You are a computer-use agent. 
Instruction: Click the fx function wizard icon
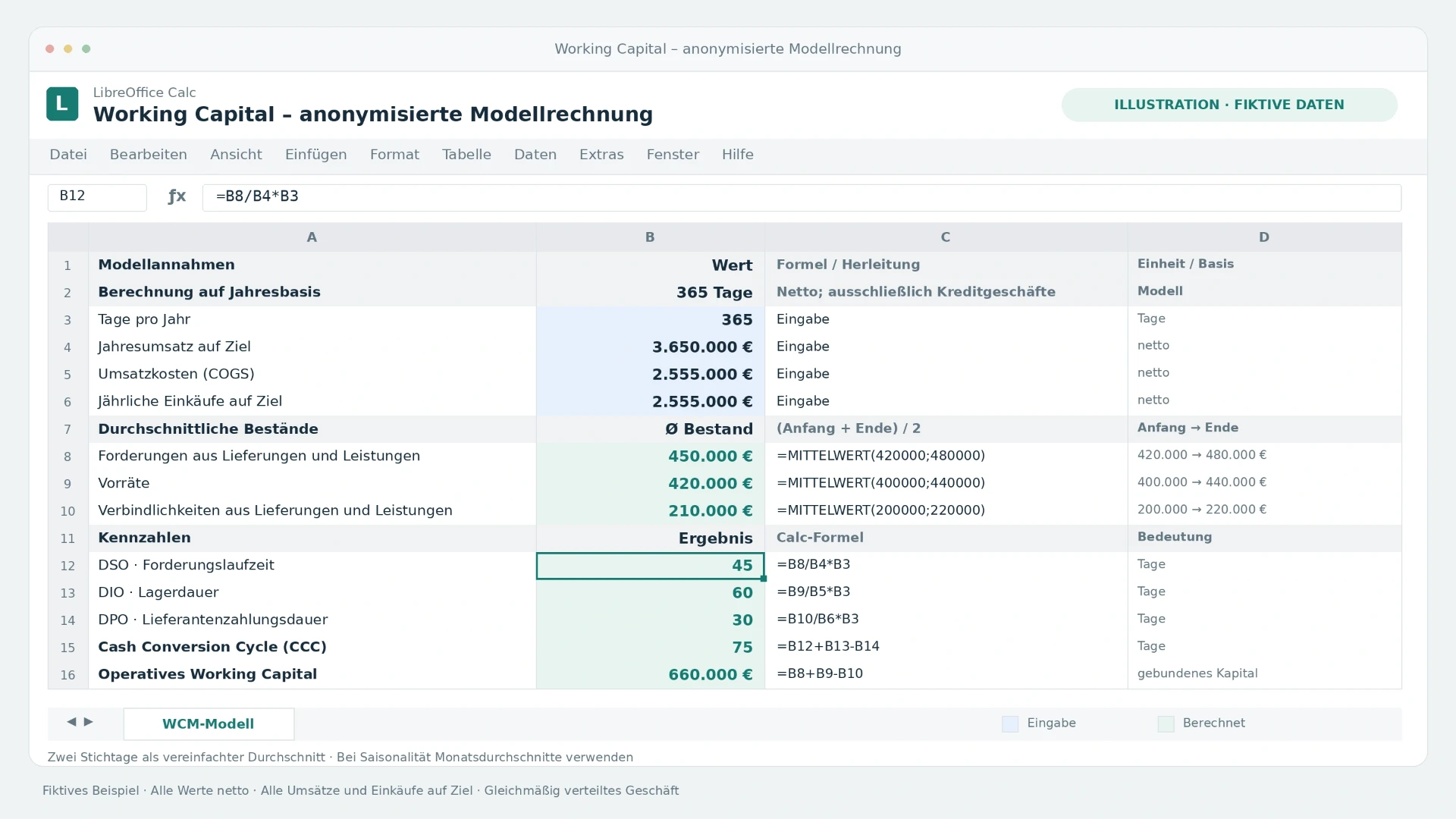coord(177,196)
